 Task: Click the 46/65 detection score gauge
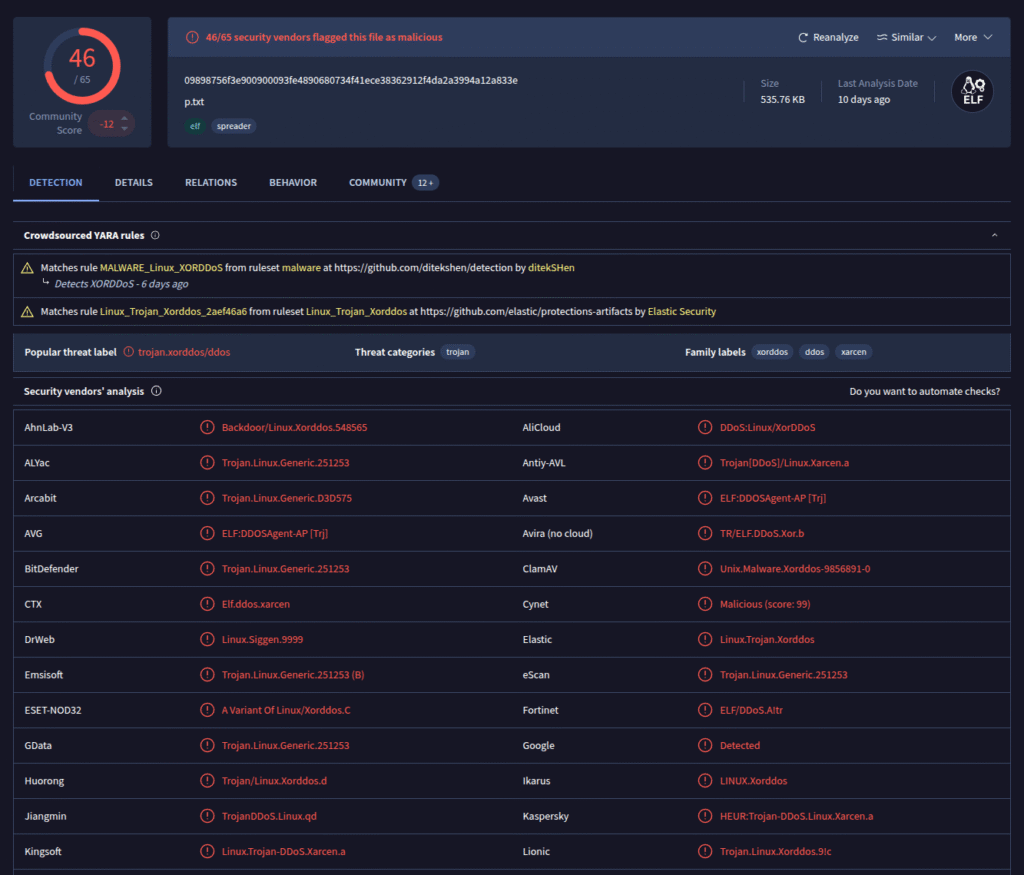click(82, 65)
